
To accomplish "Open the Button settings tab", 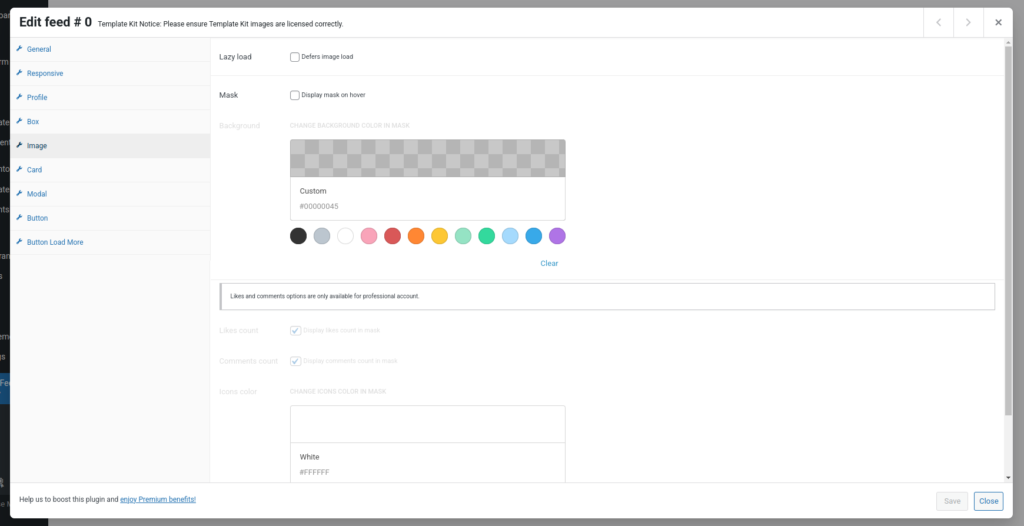I will pos(37,218).
